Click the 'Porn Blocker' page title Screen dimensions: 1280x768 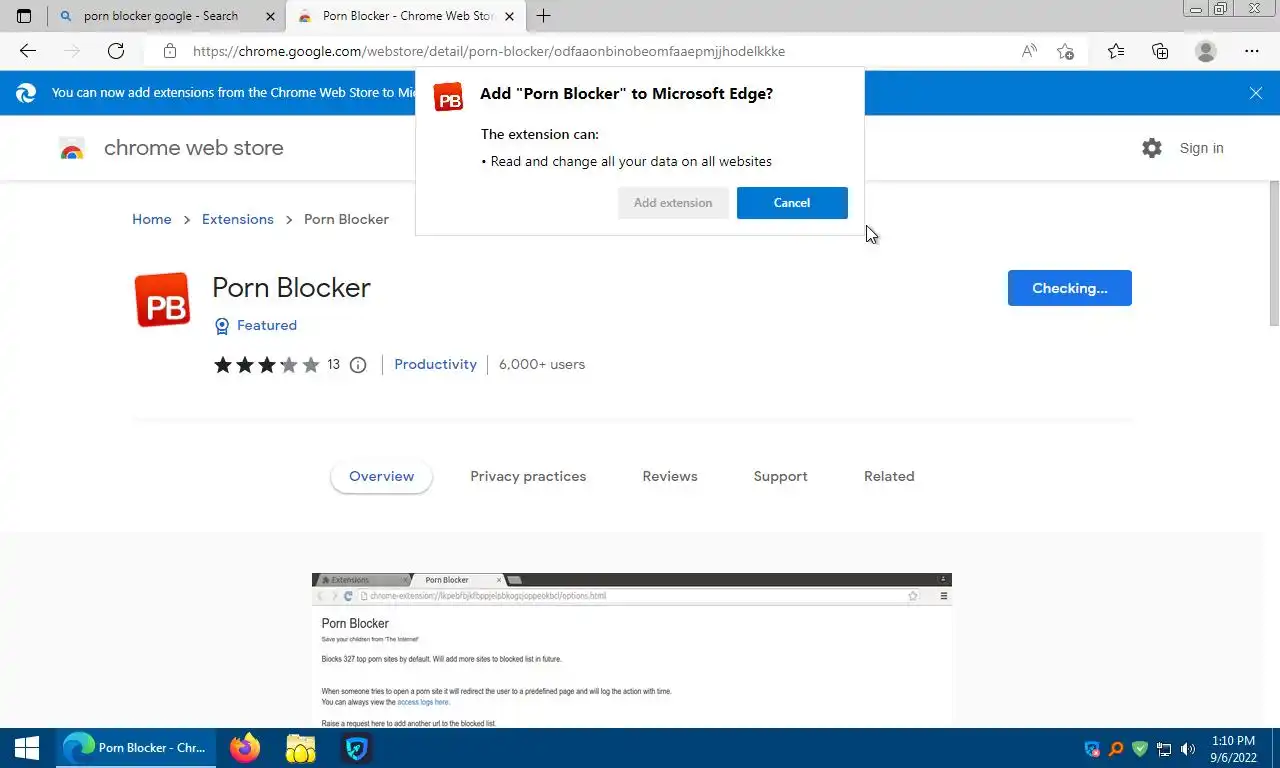291,288
